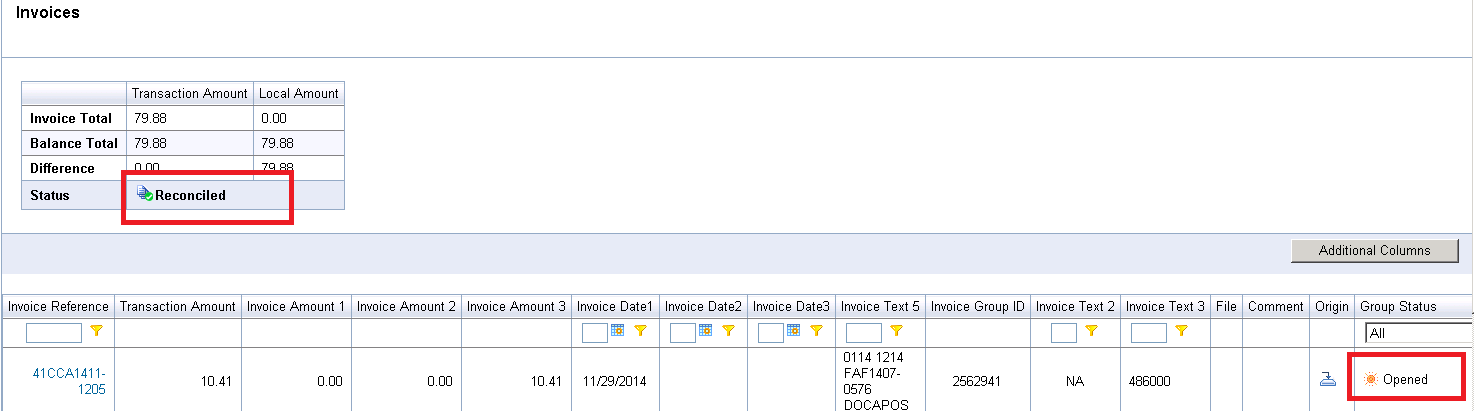Click the Origin column header
Image resolution: width=1474 pixels, height=419 pixels.
1332,306
